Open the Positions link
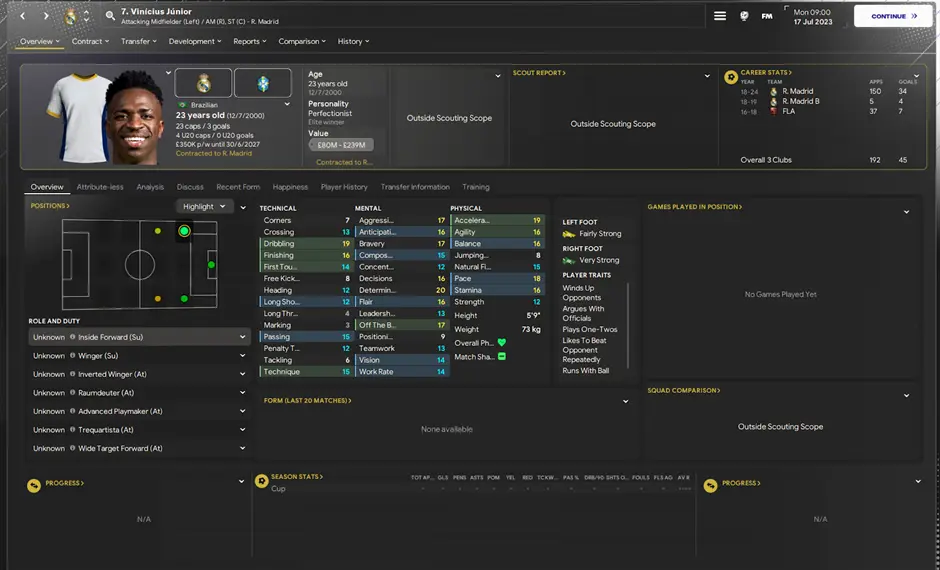 [x=50, y=206]
